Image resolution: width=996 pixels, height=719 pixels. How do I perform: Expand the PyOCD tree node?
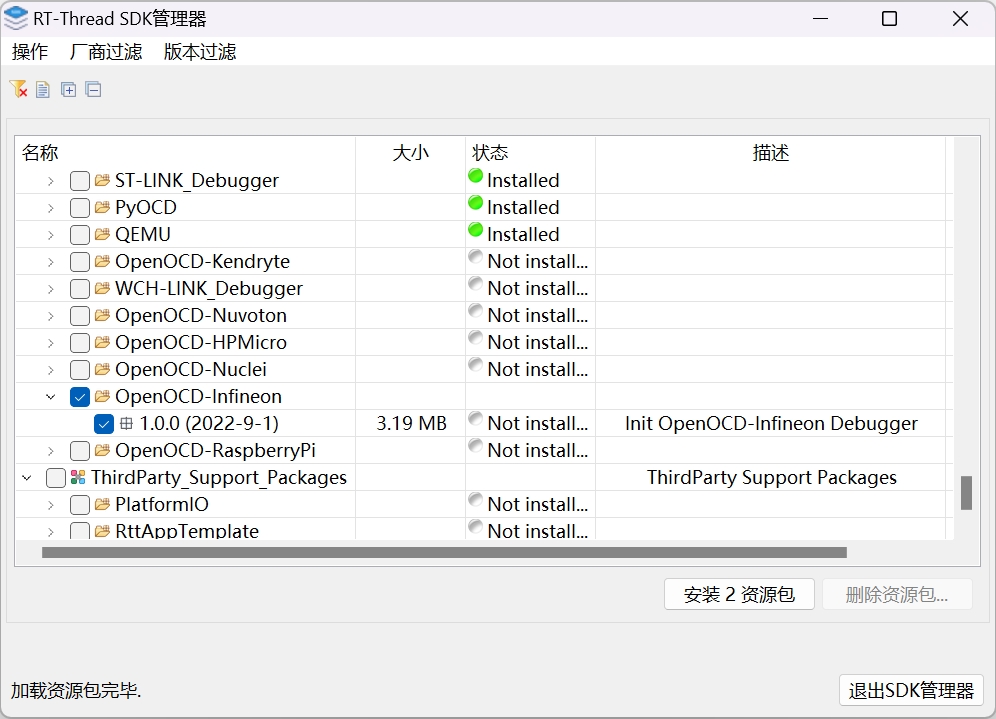click(51, 208)
